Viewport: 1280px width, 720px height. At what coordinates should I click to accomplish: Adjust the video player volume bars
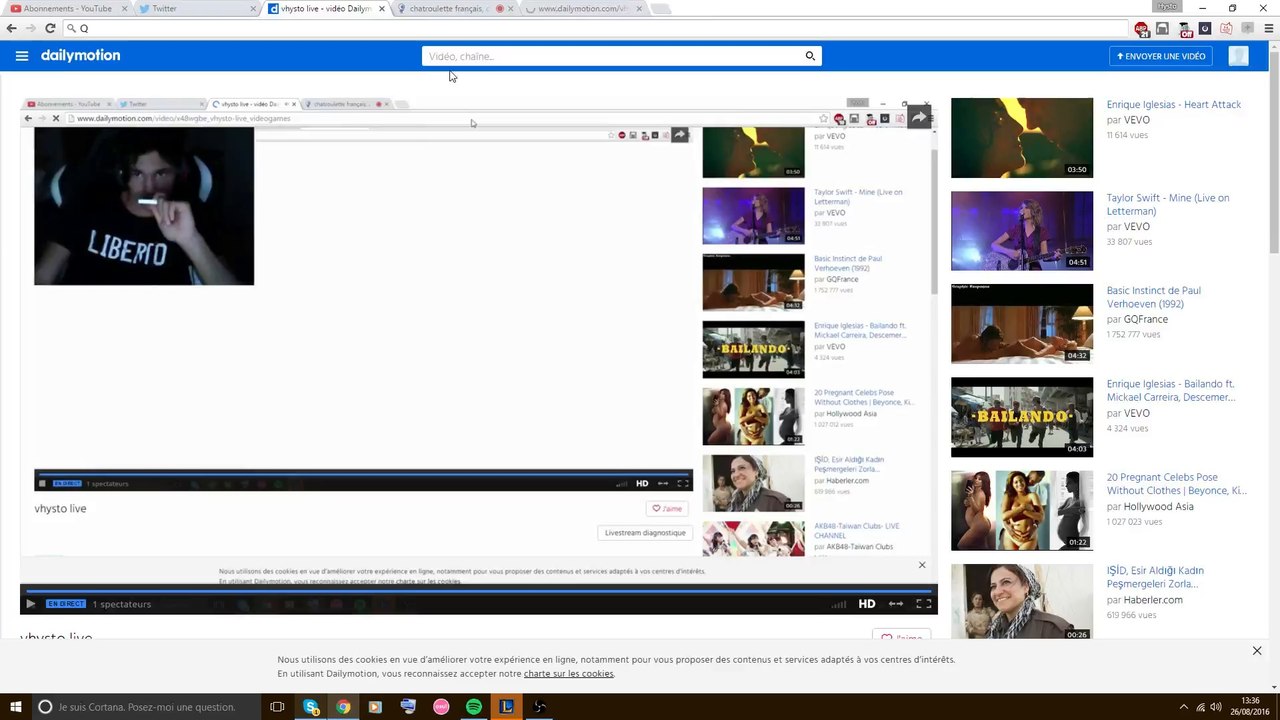coord(839,604)
